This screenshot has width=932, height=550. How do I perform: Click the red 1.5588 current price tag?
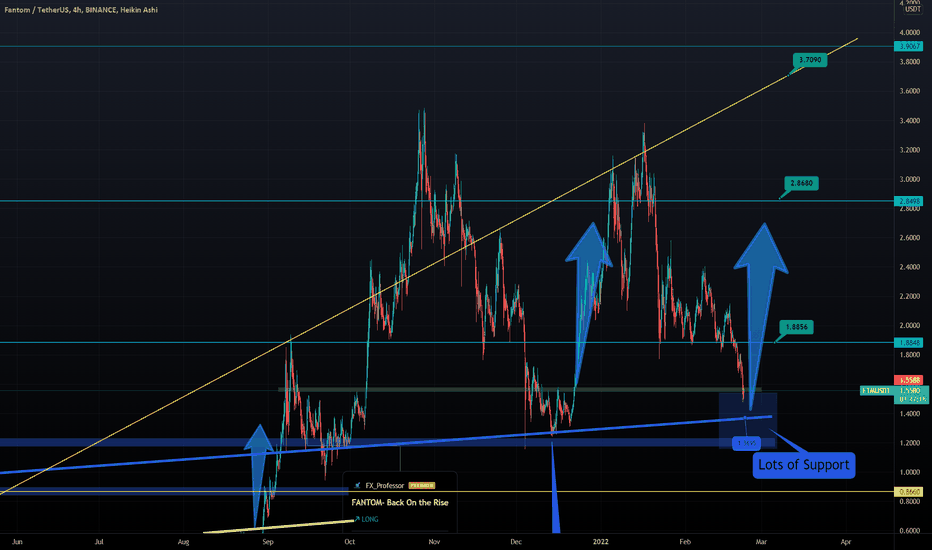909,380
